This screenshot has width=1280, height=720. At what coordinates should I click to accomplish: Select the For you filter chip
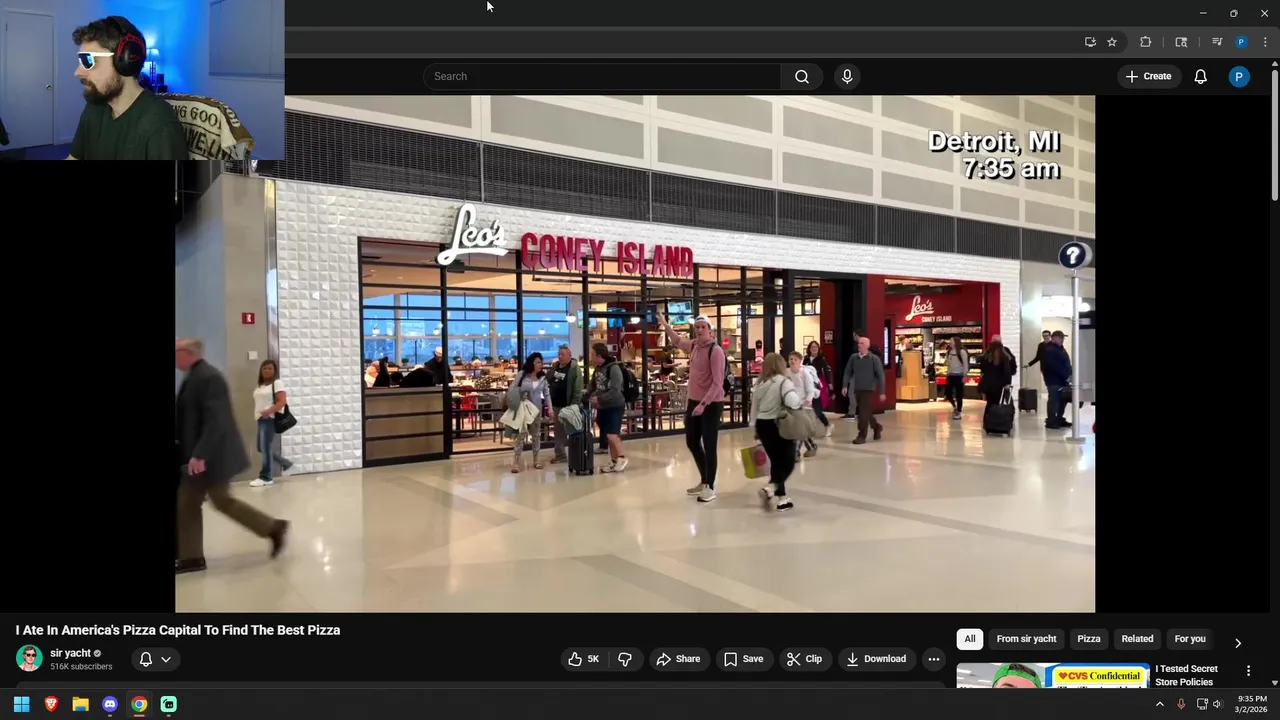1190,639
